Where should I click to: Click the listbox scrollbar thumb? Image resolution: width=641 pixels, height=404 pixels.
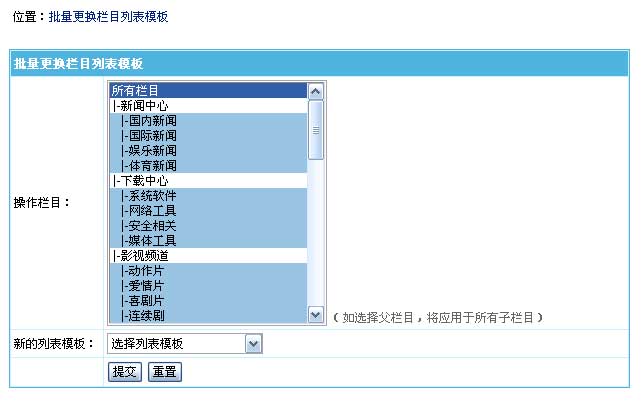316,130
